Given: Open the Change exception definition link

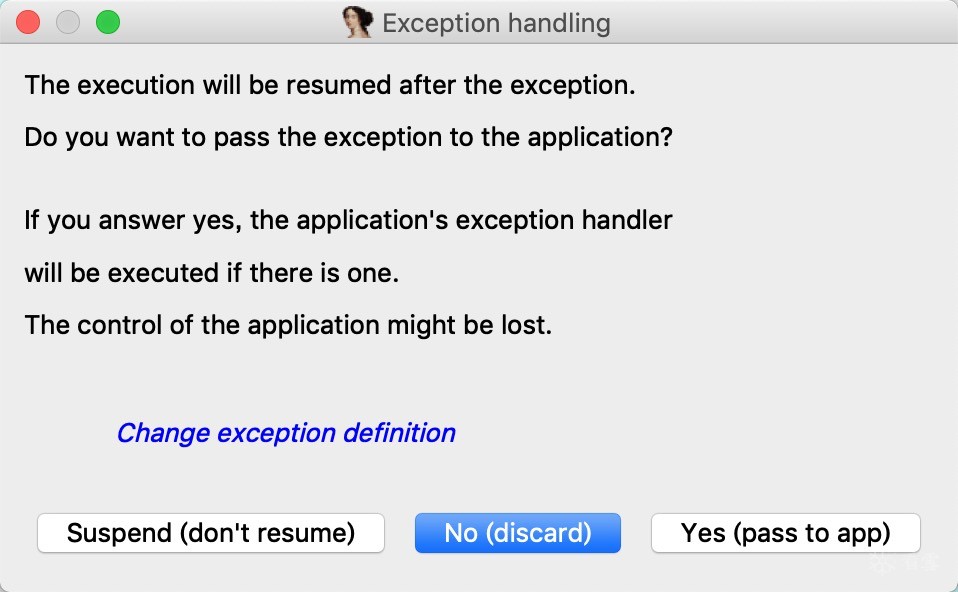Looking at the screenshot, I should point(286,433).
